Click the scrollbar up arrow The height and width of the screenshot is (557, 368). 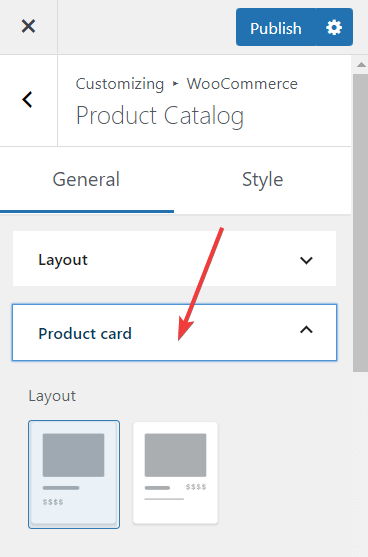361,65
